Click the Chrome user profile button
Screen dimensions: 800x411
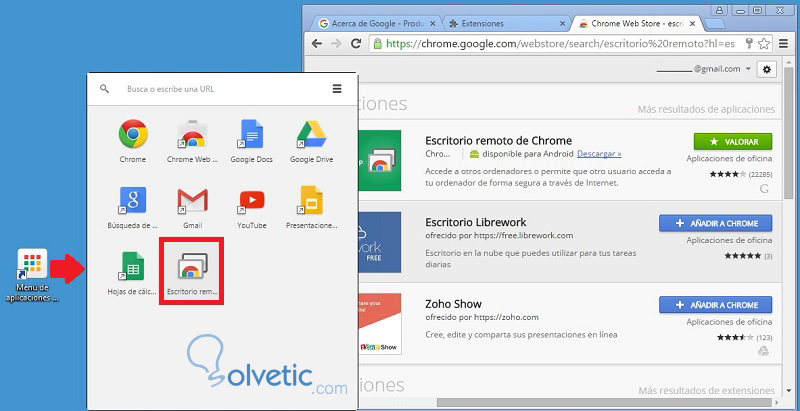tap(719, 10)
